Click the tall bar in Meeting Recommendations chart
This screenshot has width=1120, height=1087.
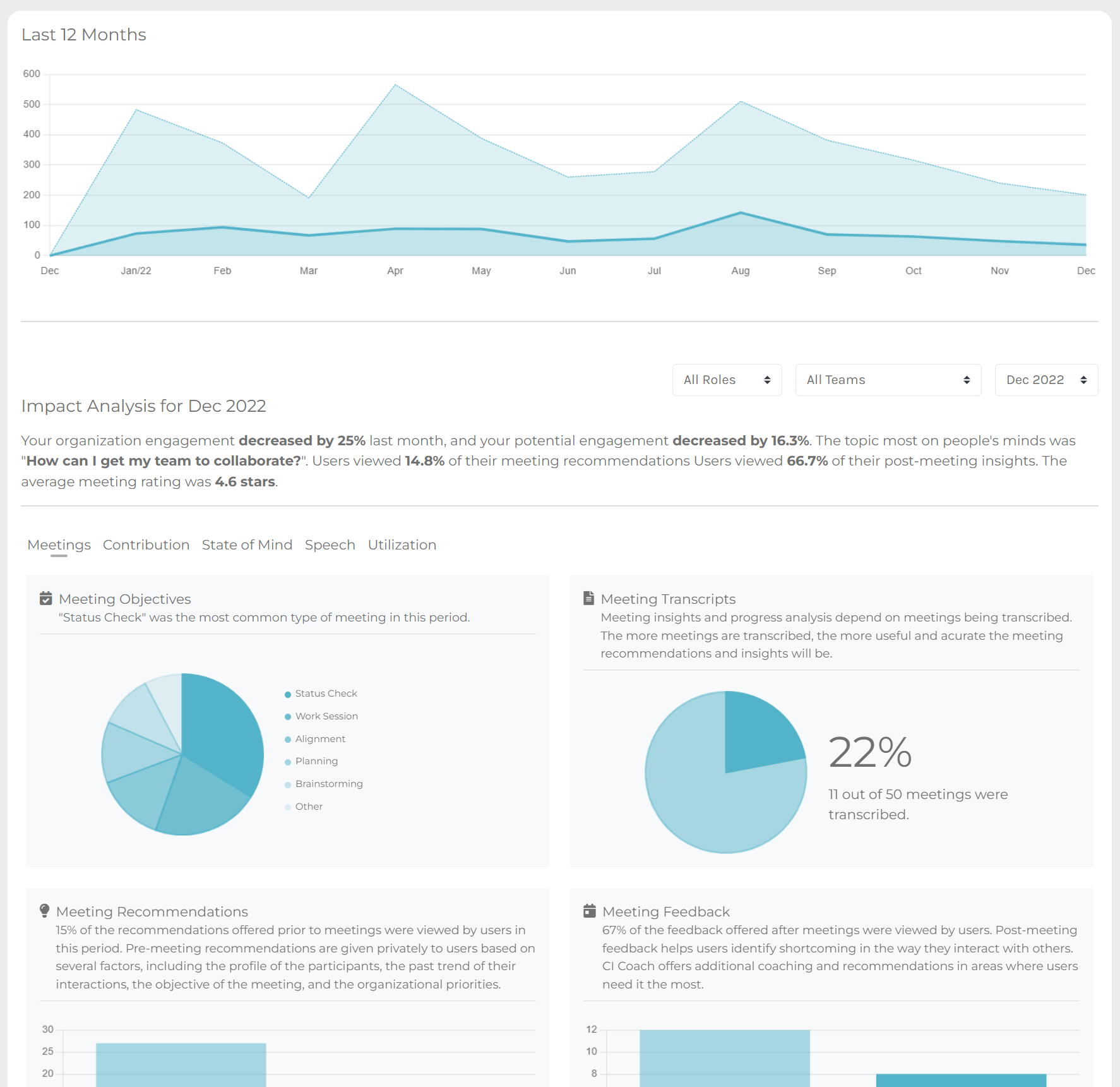[181, 1065]
